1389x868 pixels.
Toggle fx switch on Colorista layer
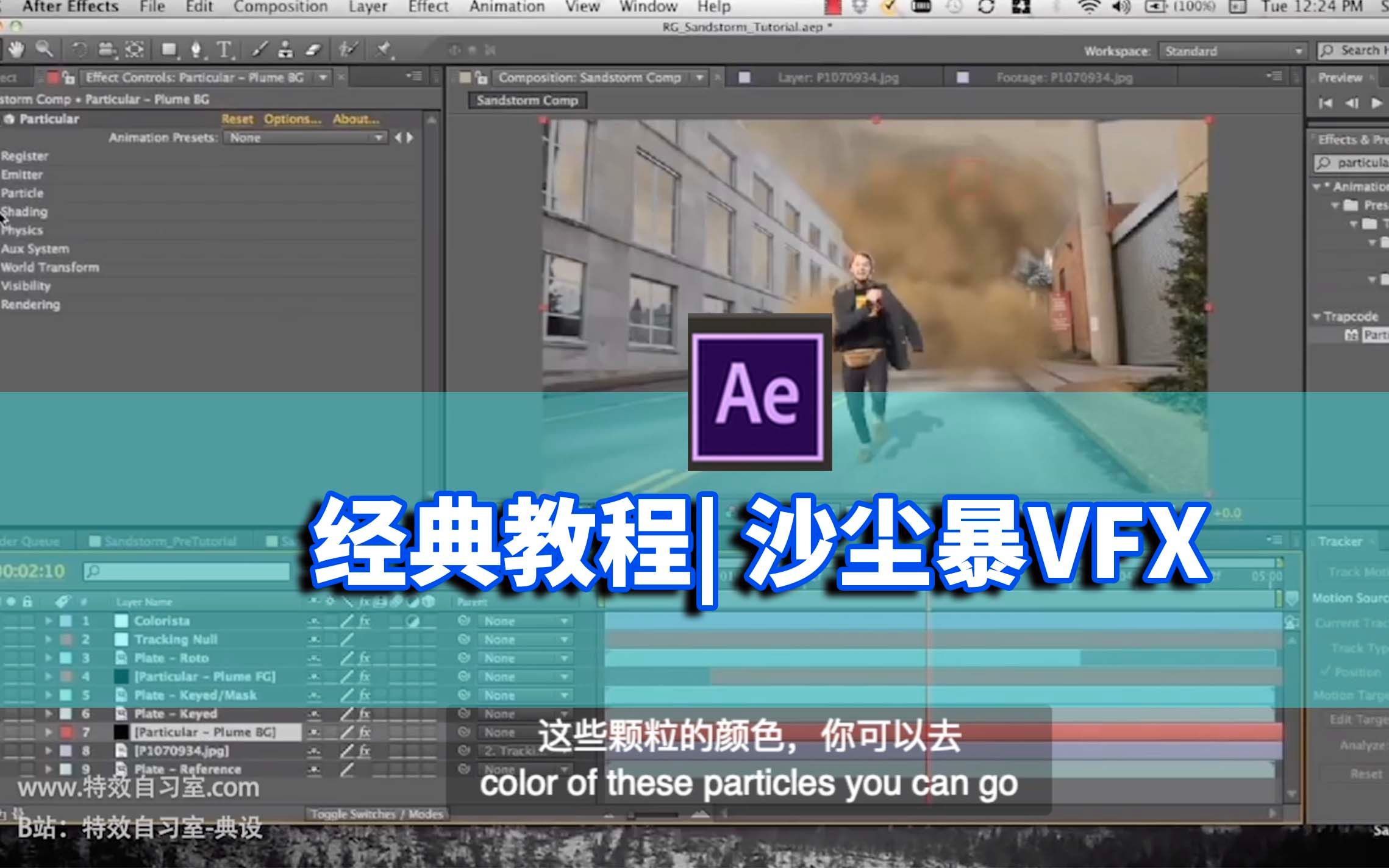point(365,621)
